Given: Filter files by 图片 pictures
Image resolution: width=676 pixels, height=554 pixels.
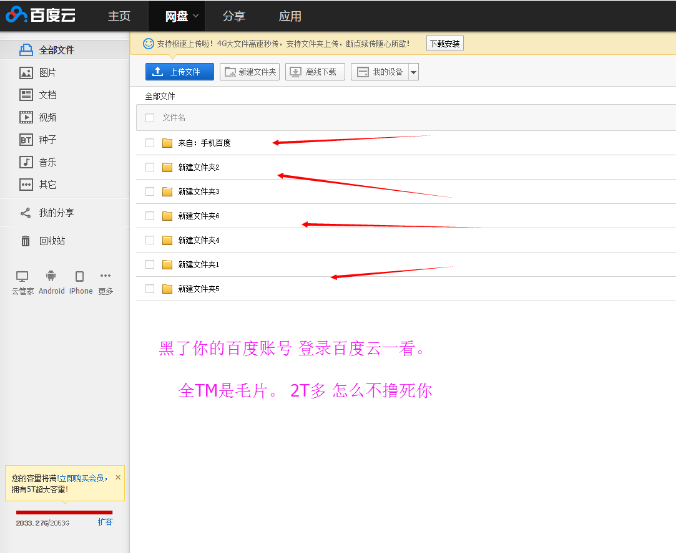Looking at the screenshot, I should click(x=47, y=72).
